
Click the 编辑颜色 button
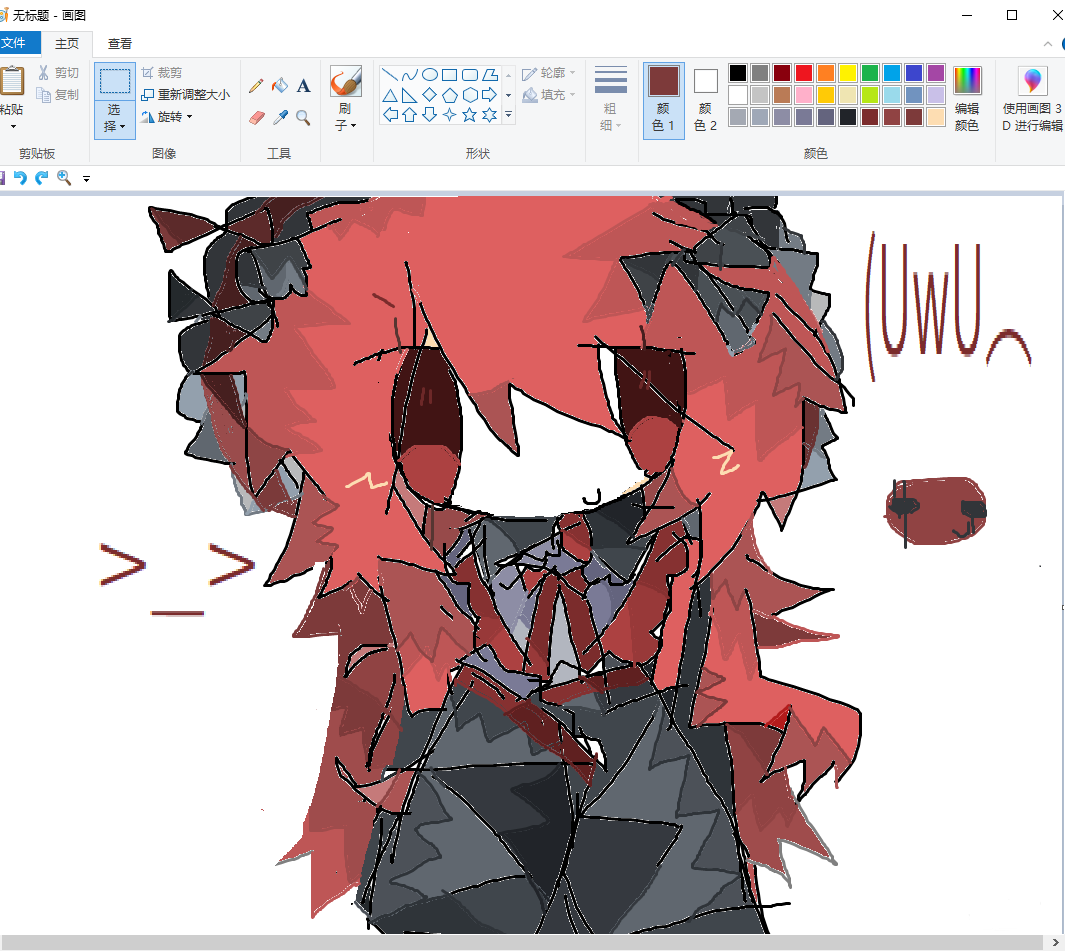click(x=967, y=100)
